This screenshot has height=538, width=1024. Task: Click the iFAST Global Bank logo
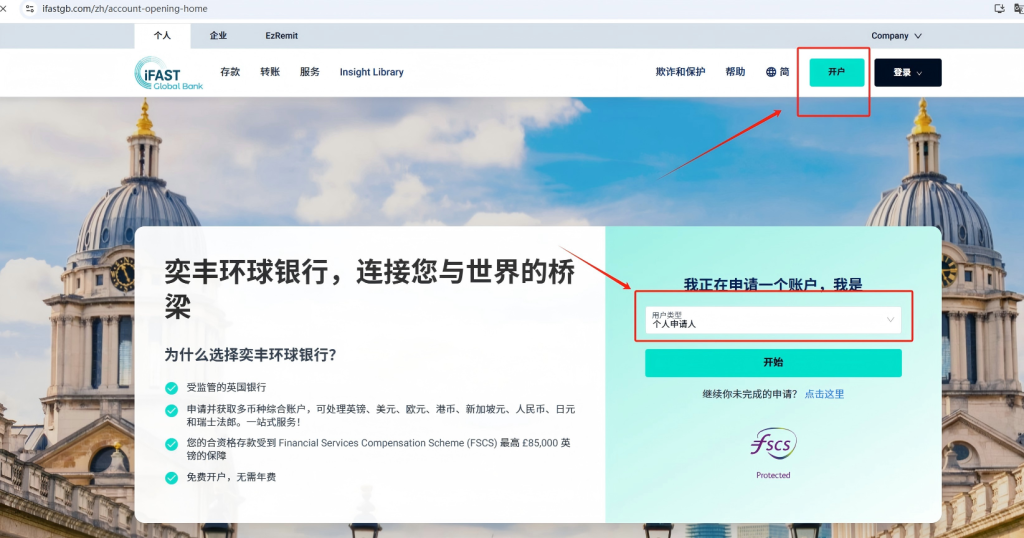click(169, 73)
